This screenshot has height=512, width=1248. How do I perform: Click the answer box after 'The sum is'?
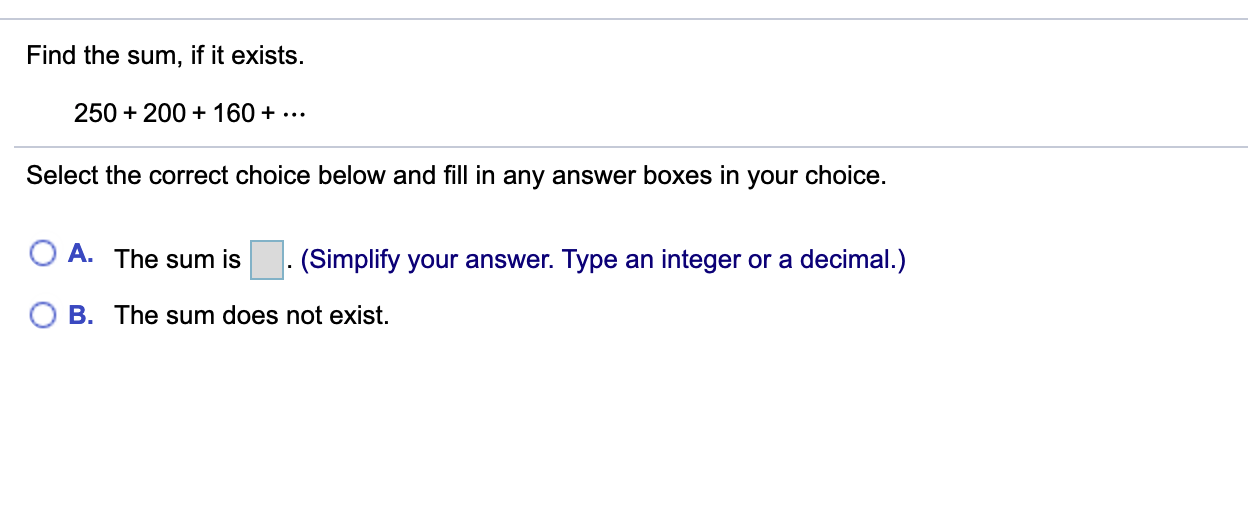(266, 260)
